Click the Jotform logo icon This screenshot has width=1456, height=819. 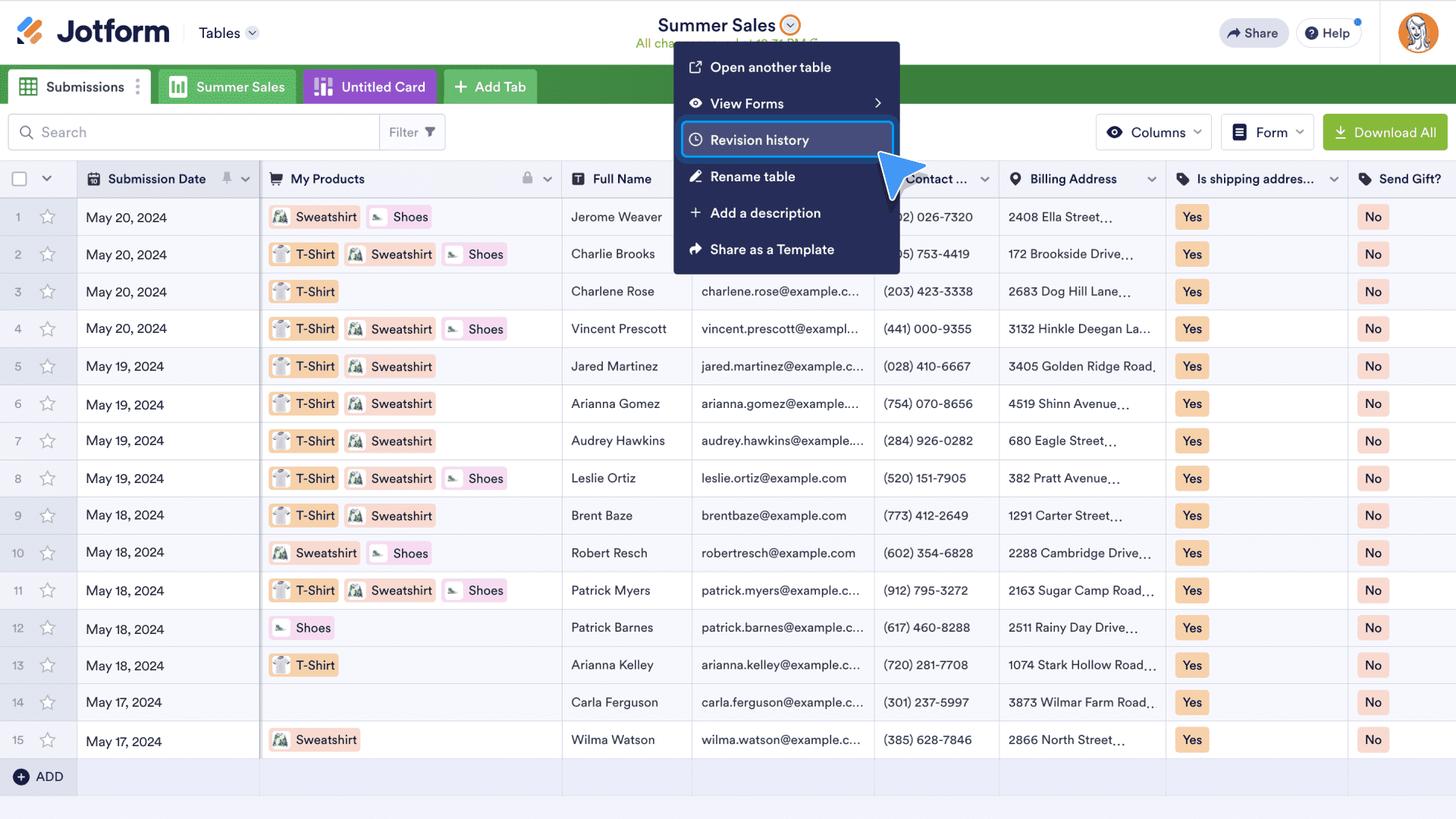point(30,31)
